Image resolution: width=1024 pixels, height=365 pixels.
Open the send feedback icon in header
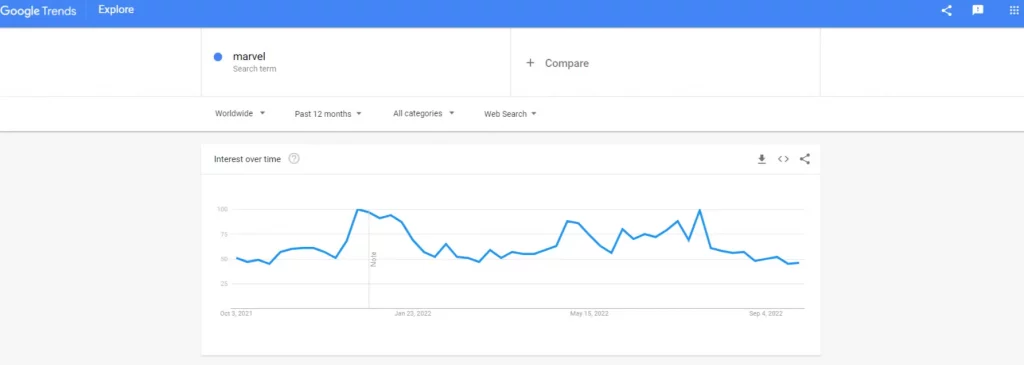pyautogui.click(x=978, y=10)
